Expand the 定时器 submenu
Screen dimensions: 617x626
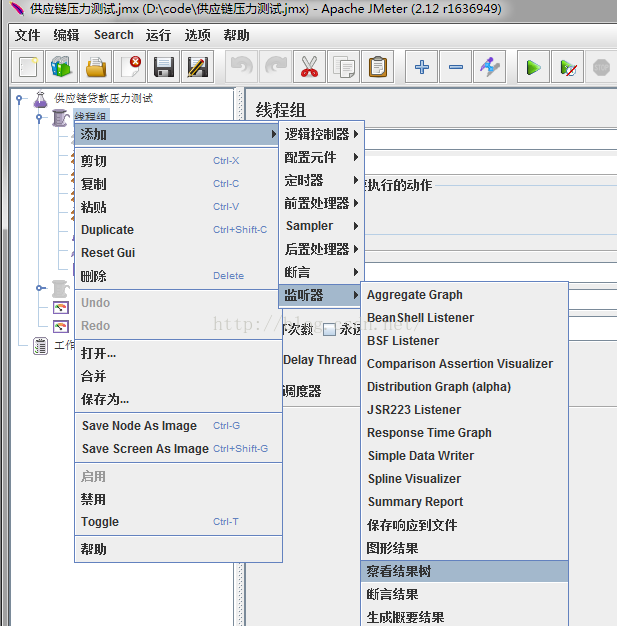[x=321, y=180]
